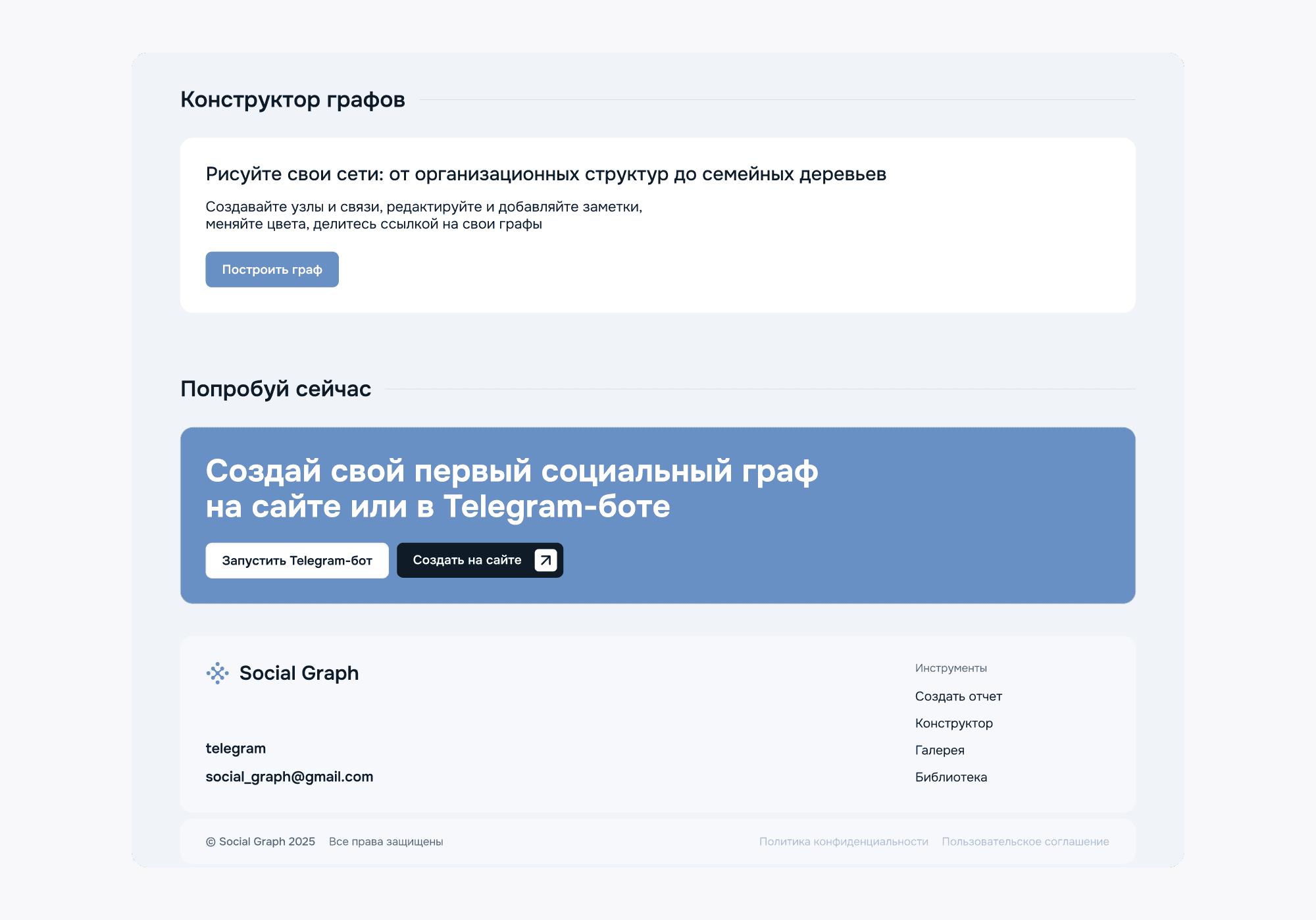This screenshot has width=1316, height=920.
Task: Click the Попробуй сейчас section heading
Action: 275,389
